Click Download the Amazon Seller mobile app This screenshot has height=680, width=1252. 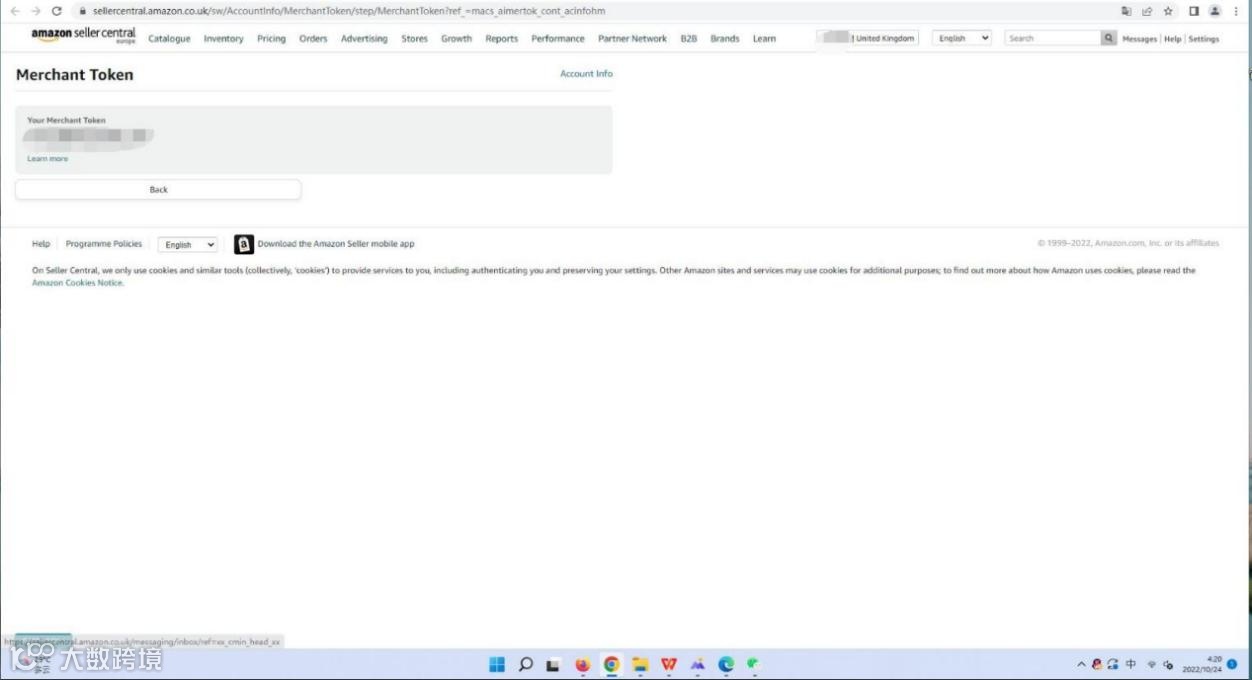pos(336,244)
